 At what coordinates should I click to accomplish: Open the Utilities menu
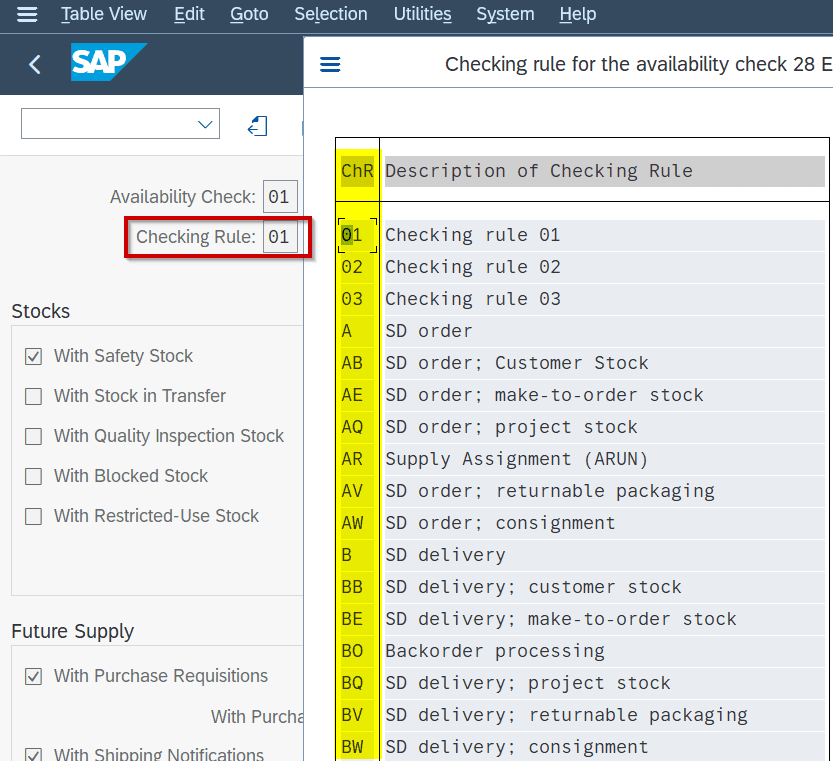pos(422,14)
